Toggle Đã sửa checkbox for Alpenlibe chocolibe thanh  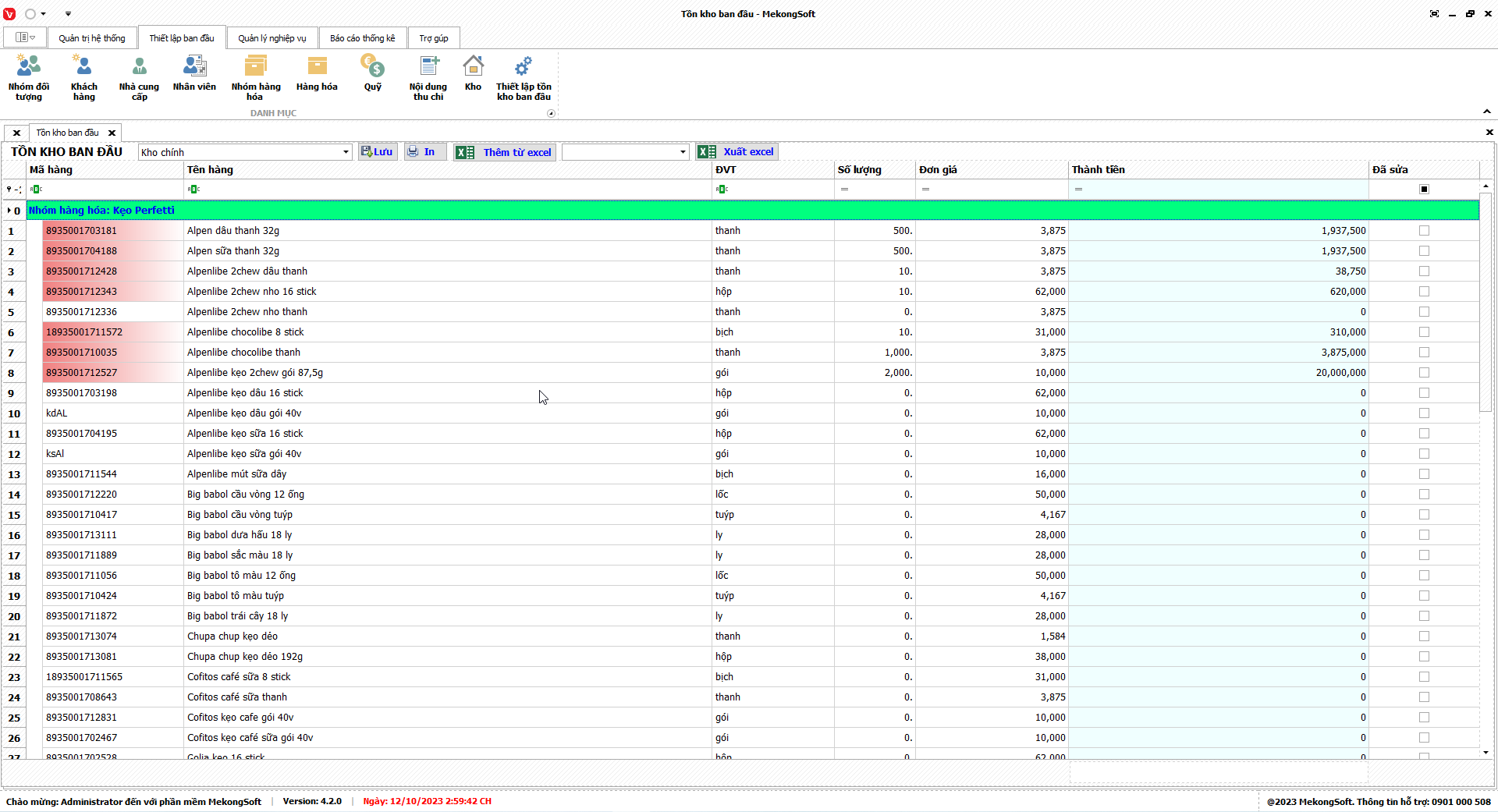point(1424,353)
